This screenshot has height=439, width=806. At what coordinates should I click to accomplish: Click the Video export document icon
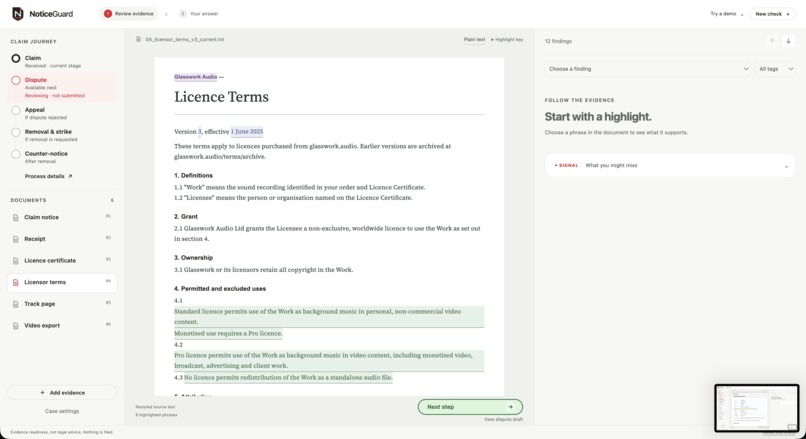click(x=15, y=325)
